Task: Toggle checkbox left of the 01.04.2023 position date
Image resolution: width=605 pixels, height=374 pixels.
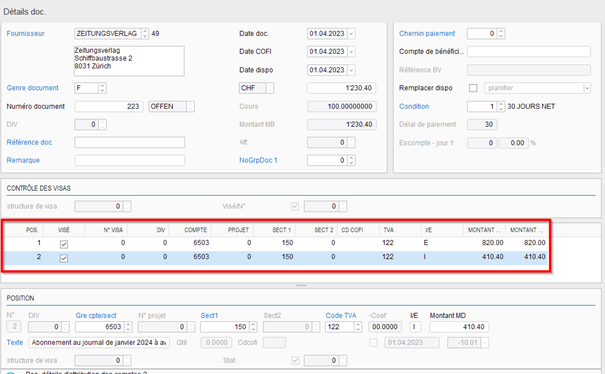Action: (x=373, y=342)
